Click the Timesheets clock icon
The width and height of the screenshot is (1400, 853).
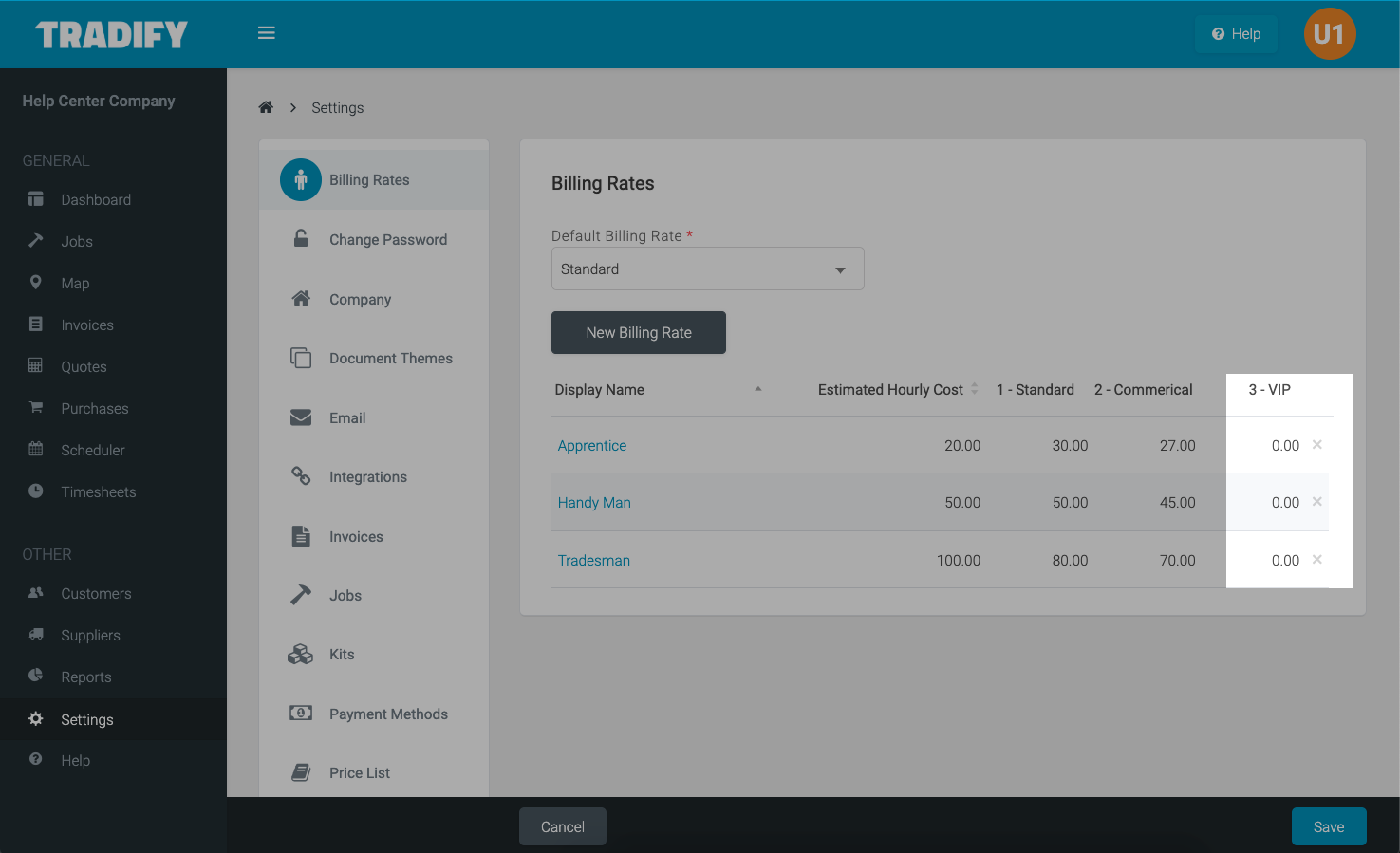[x=36, y=491]
